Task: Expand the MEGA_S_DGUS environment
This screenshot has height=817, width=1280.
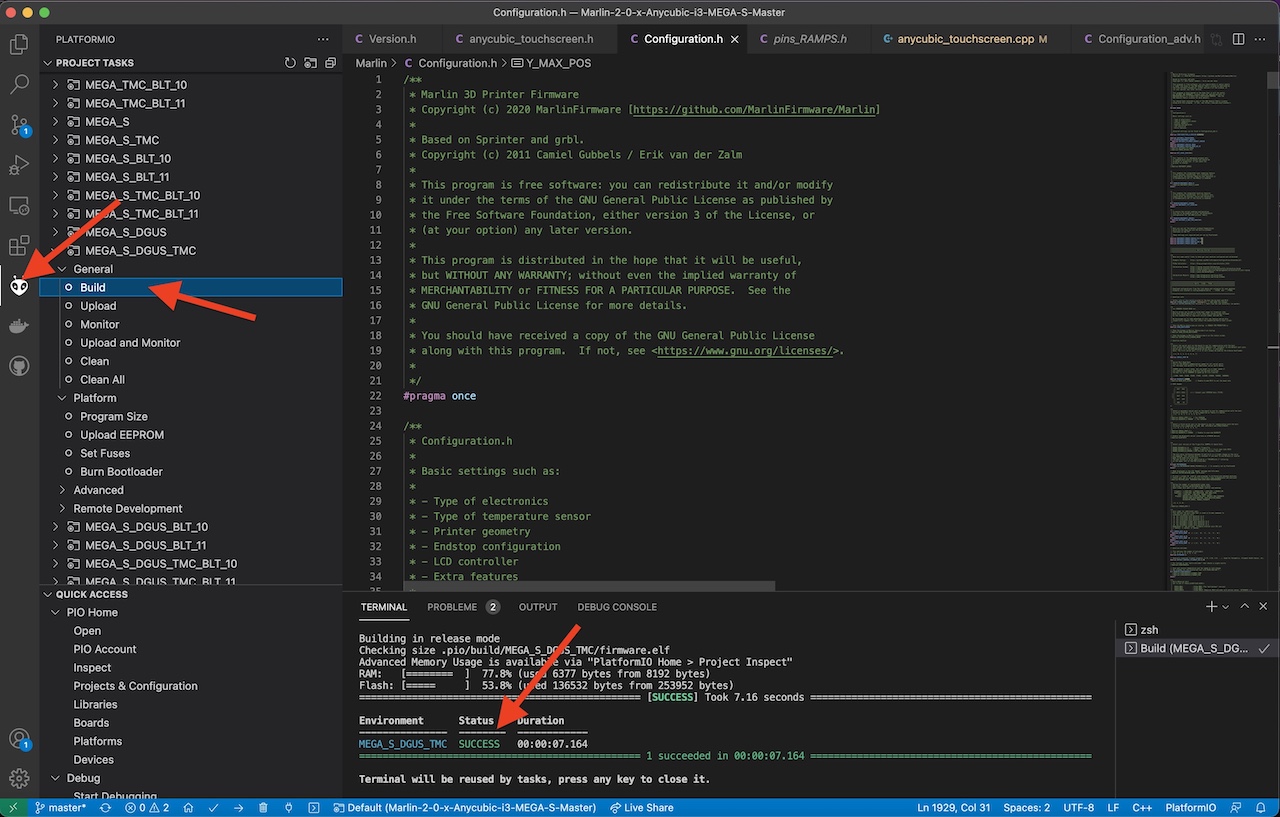Action: [x=56, y=232]
